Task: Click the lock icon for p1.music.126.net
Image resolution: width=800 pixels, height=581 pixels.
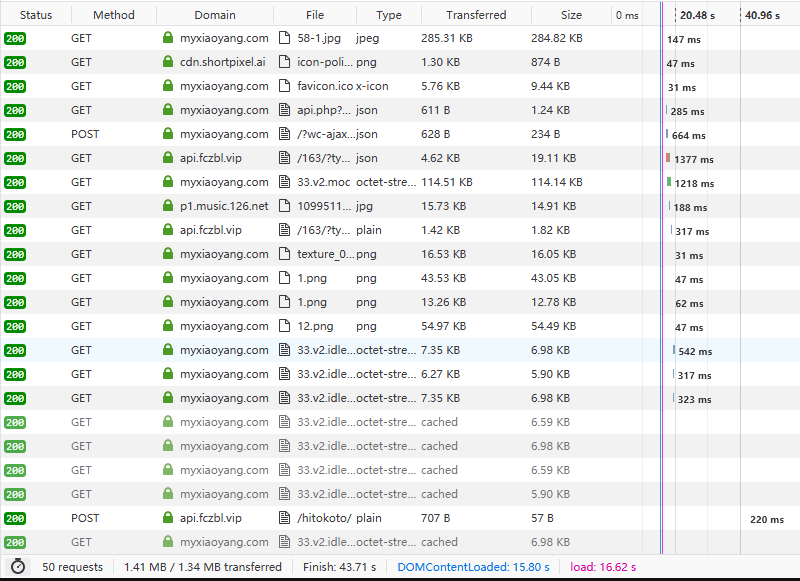Action: tap(168, 206)
